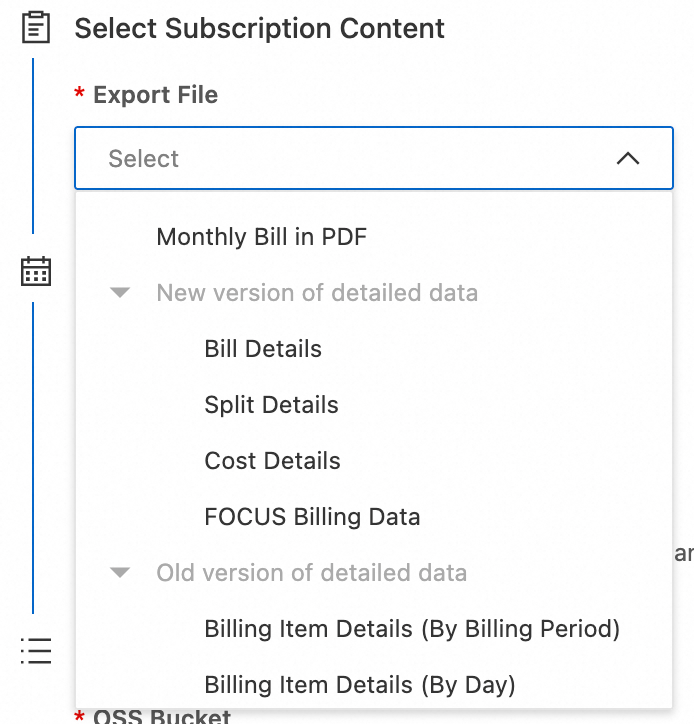
Task: Select the Bill Details option
Action: (263, 349)
